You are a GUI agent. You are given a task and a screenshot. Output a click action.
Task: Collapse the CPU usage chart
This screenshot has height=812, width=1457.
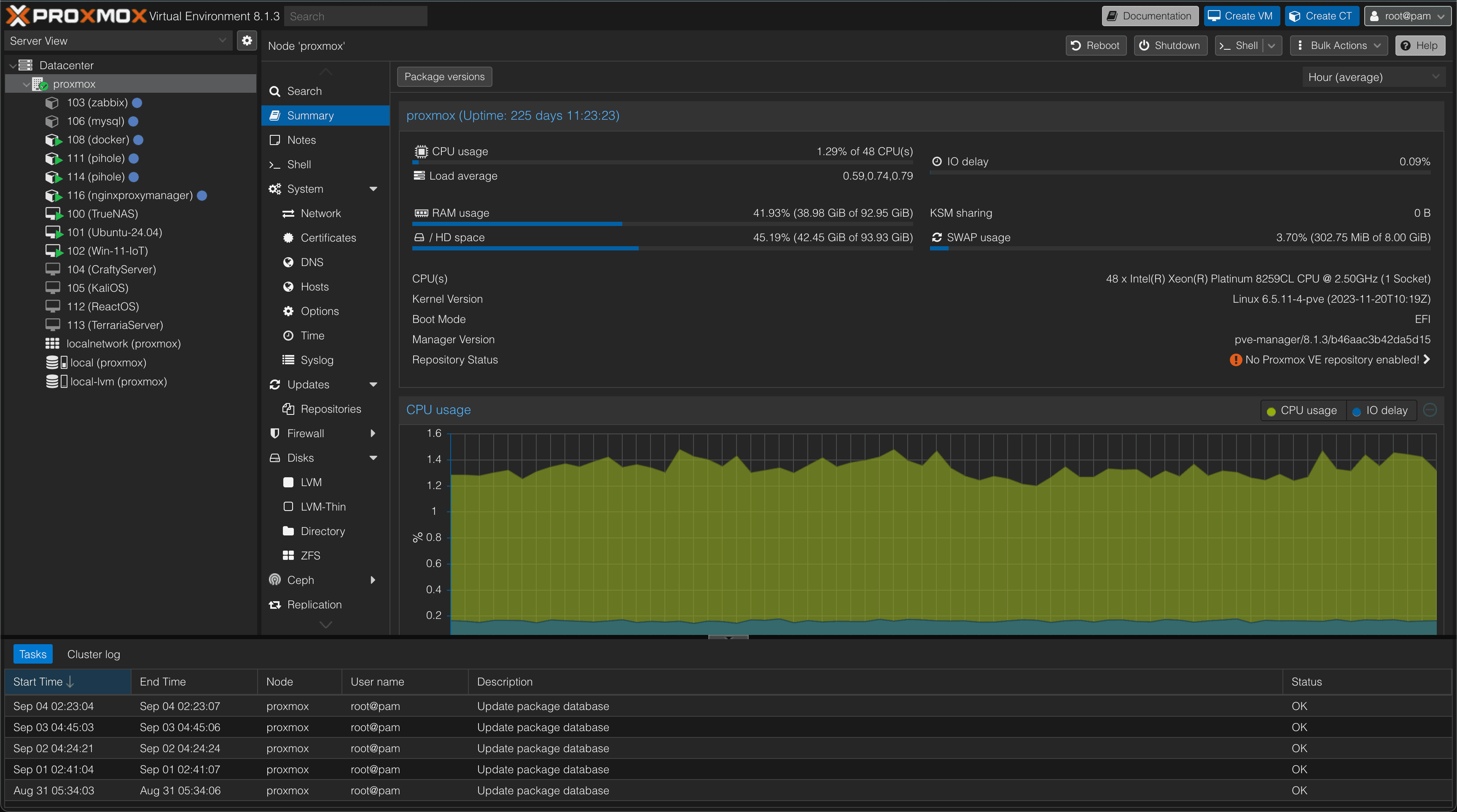(x=1430, y=411)
